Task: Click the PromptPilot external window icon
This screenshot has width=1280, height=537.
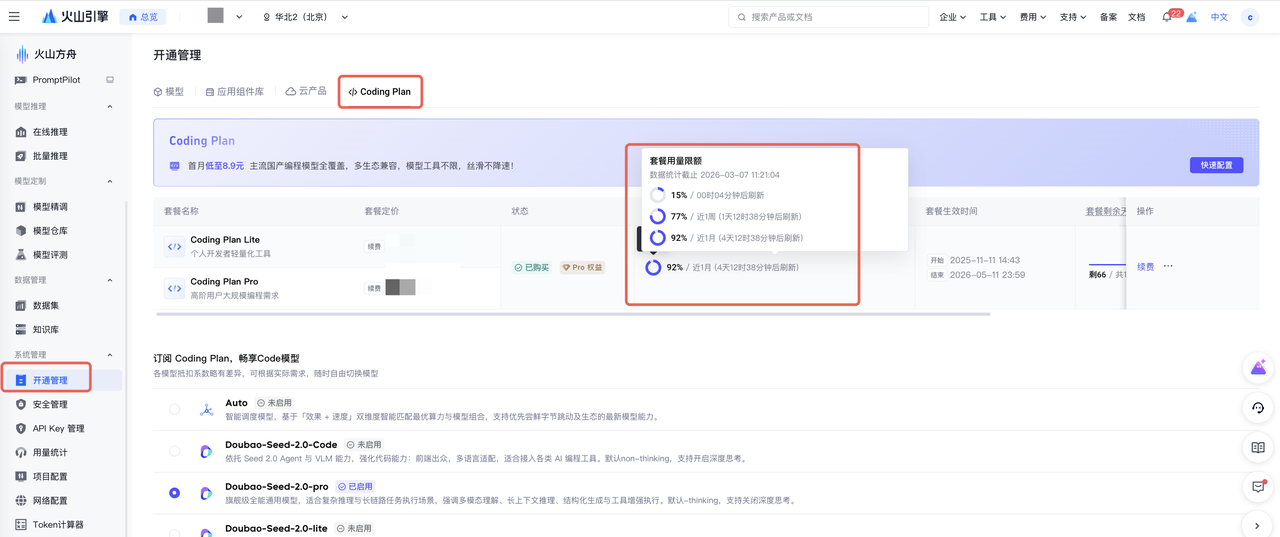Action: pyautogui.click(x=110, y=80)
